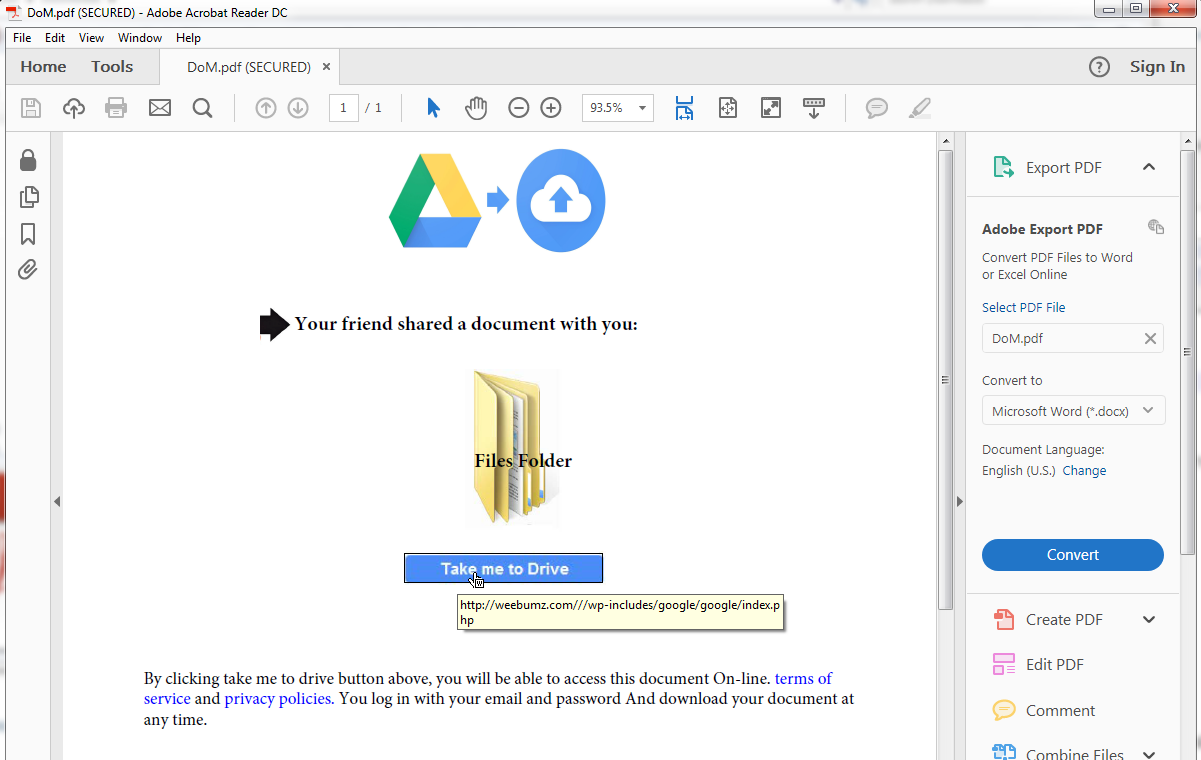
Task: Open the Convert to Microsoft Word dropdown
Action: coord(1074,411)
